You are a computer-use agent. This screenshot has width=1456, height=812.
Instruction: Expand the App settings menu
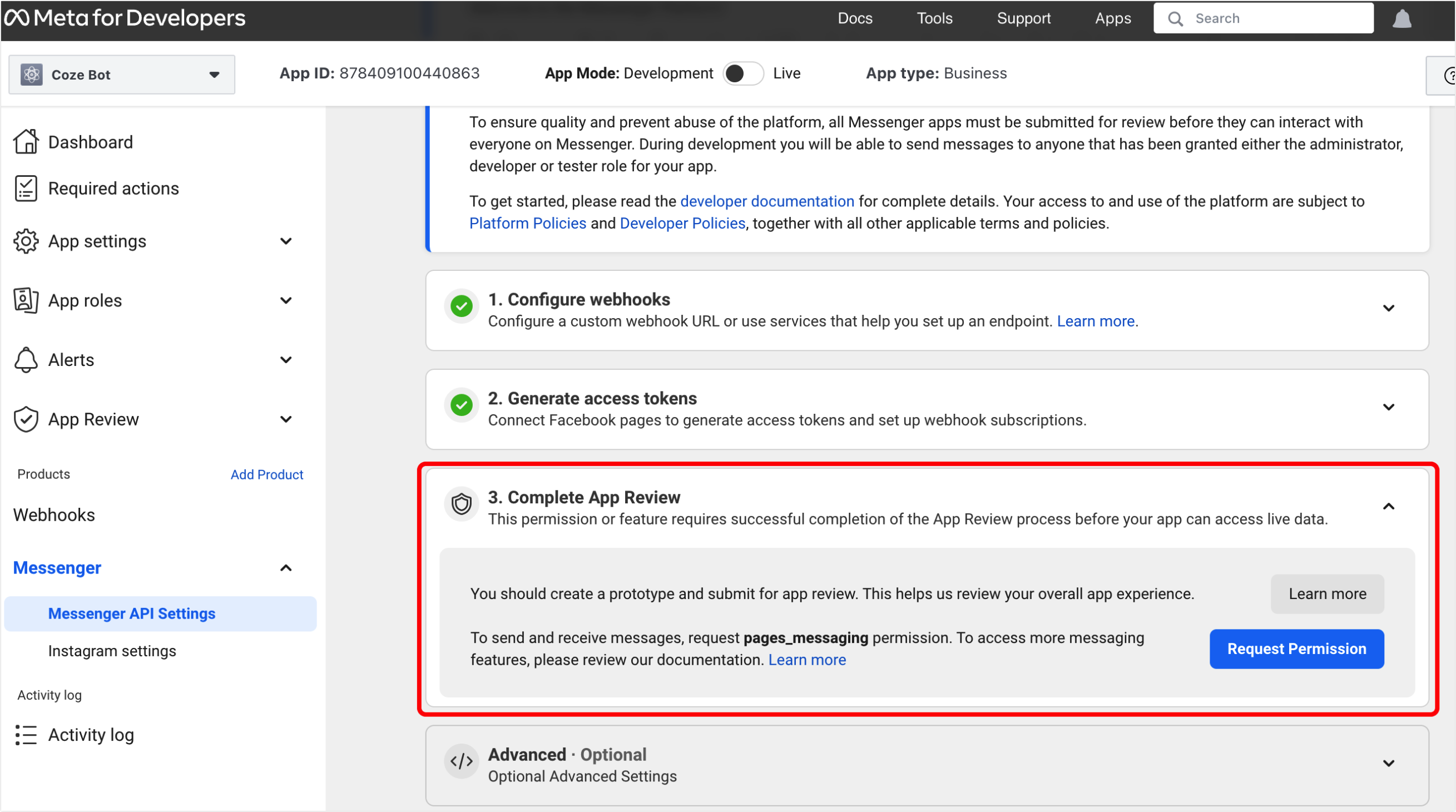tap(286, 241)
